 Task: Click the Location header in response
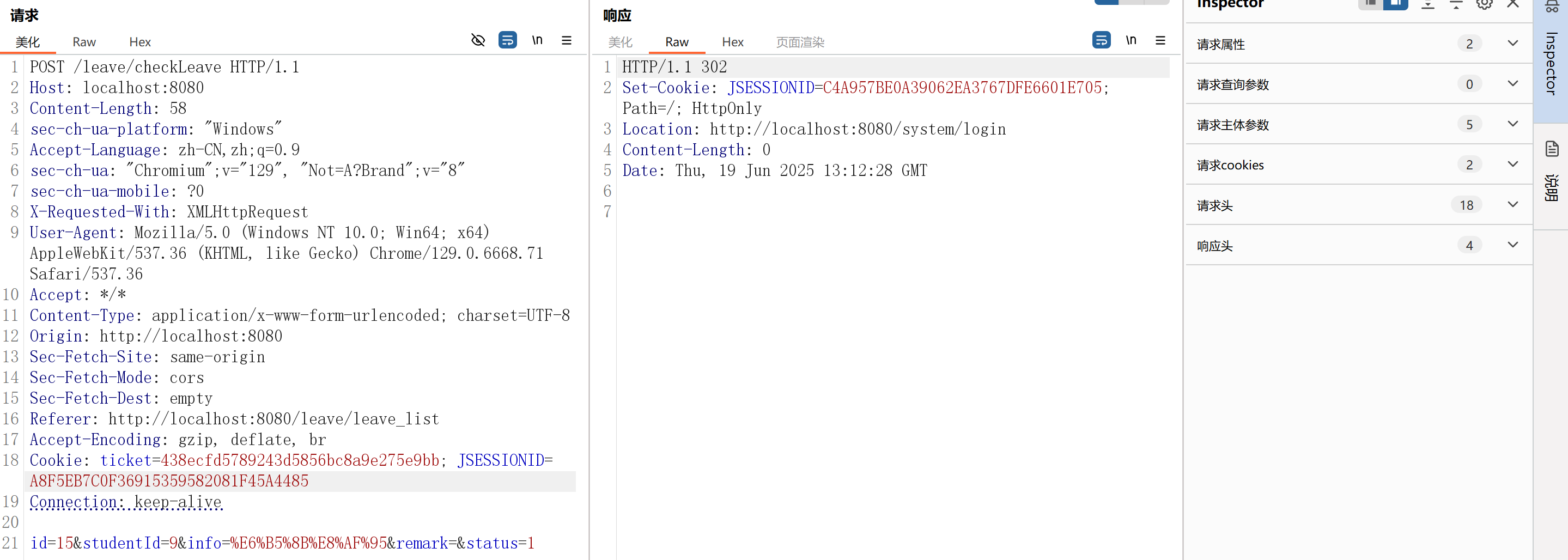(814, 129)
